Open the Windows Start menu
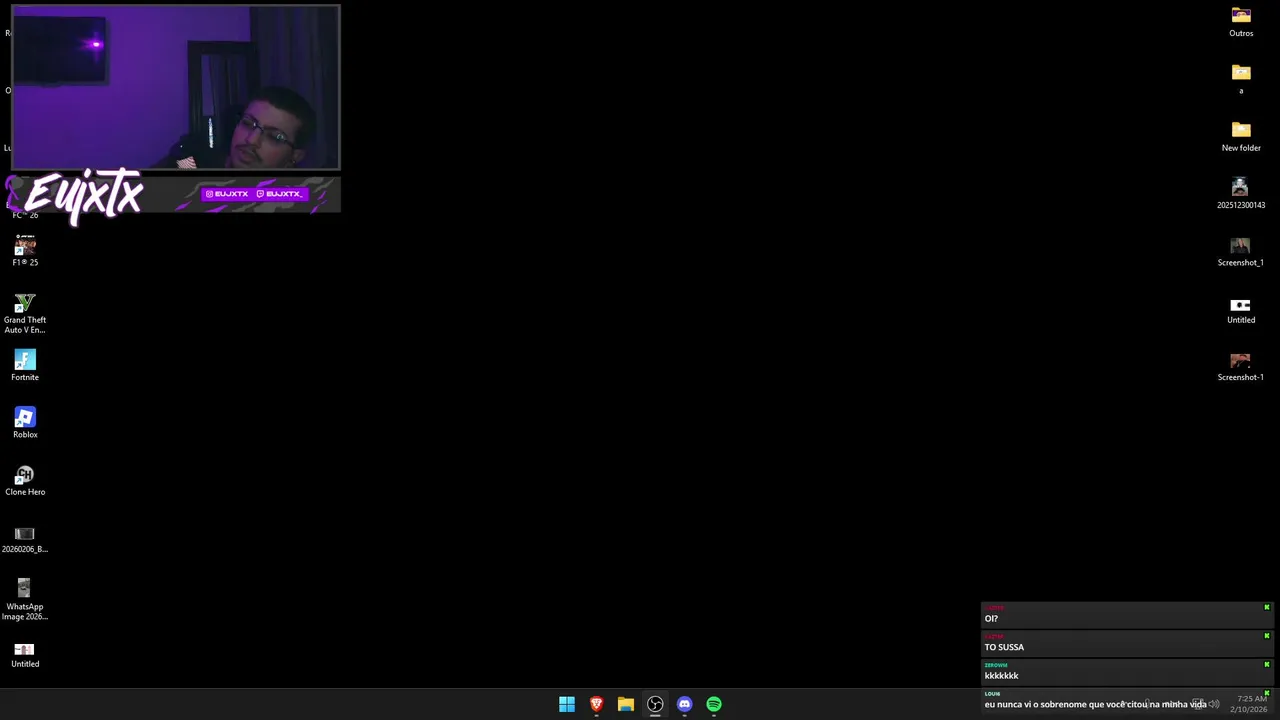Viewport: 1280px width, 720px height. click(x=567, y=704)
